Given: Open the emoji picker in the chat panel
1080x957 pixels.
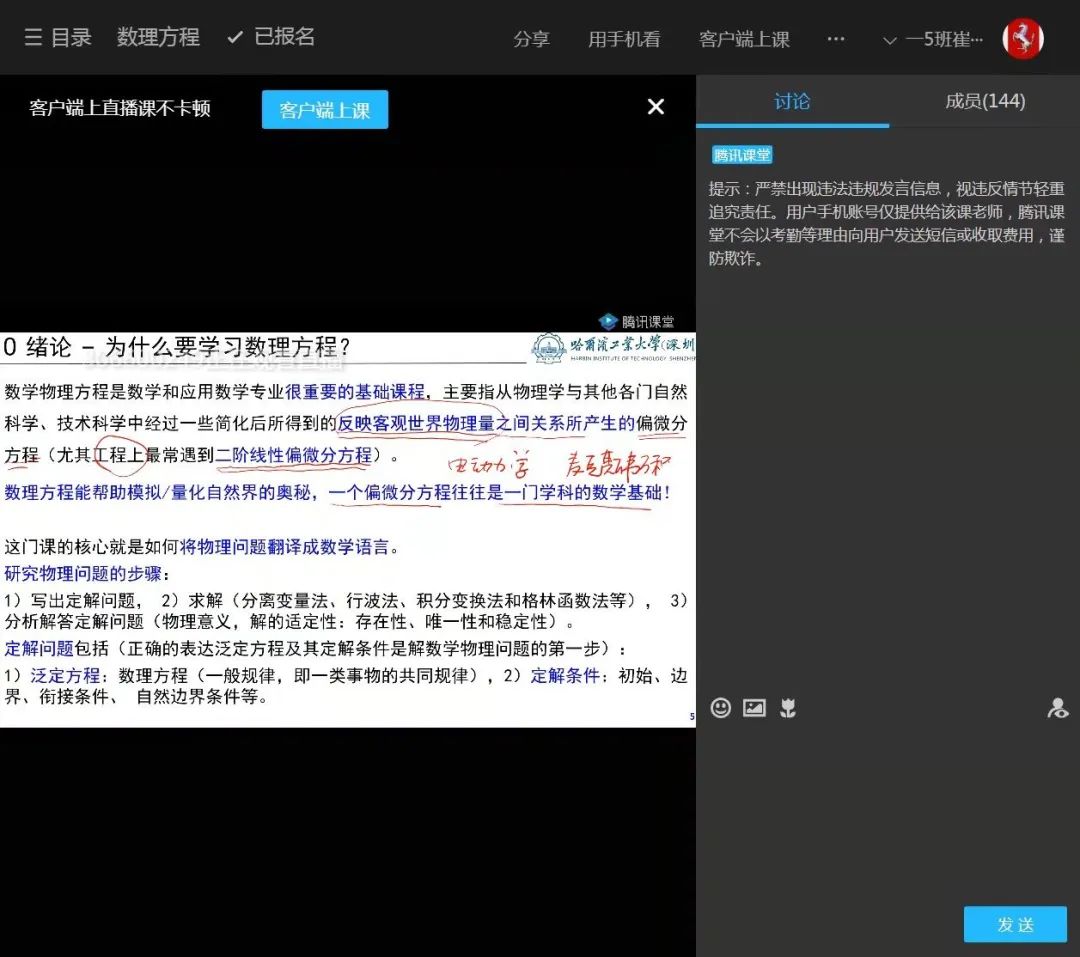Looking at the screenshot, I should 721,708.
